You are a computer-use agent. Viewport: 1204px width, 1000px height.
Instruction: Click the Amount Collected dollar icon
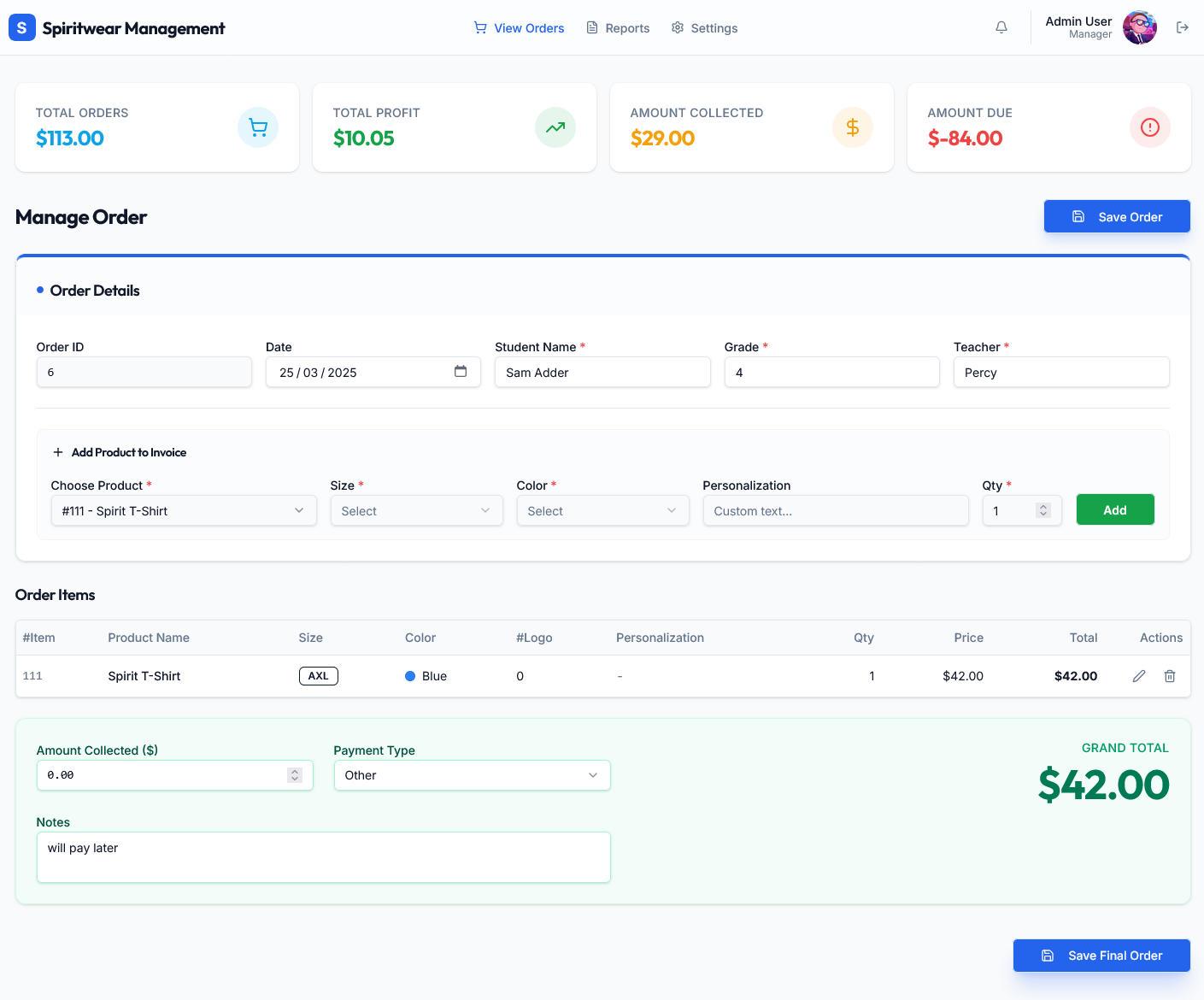[x=853, y=127]
